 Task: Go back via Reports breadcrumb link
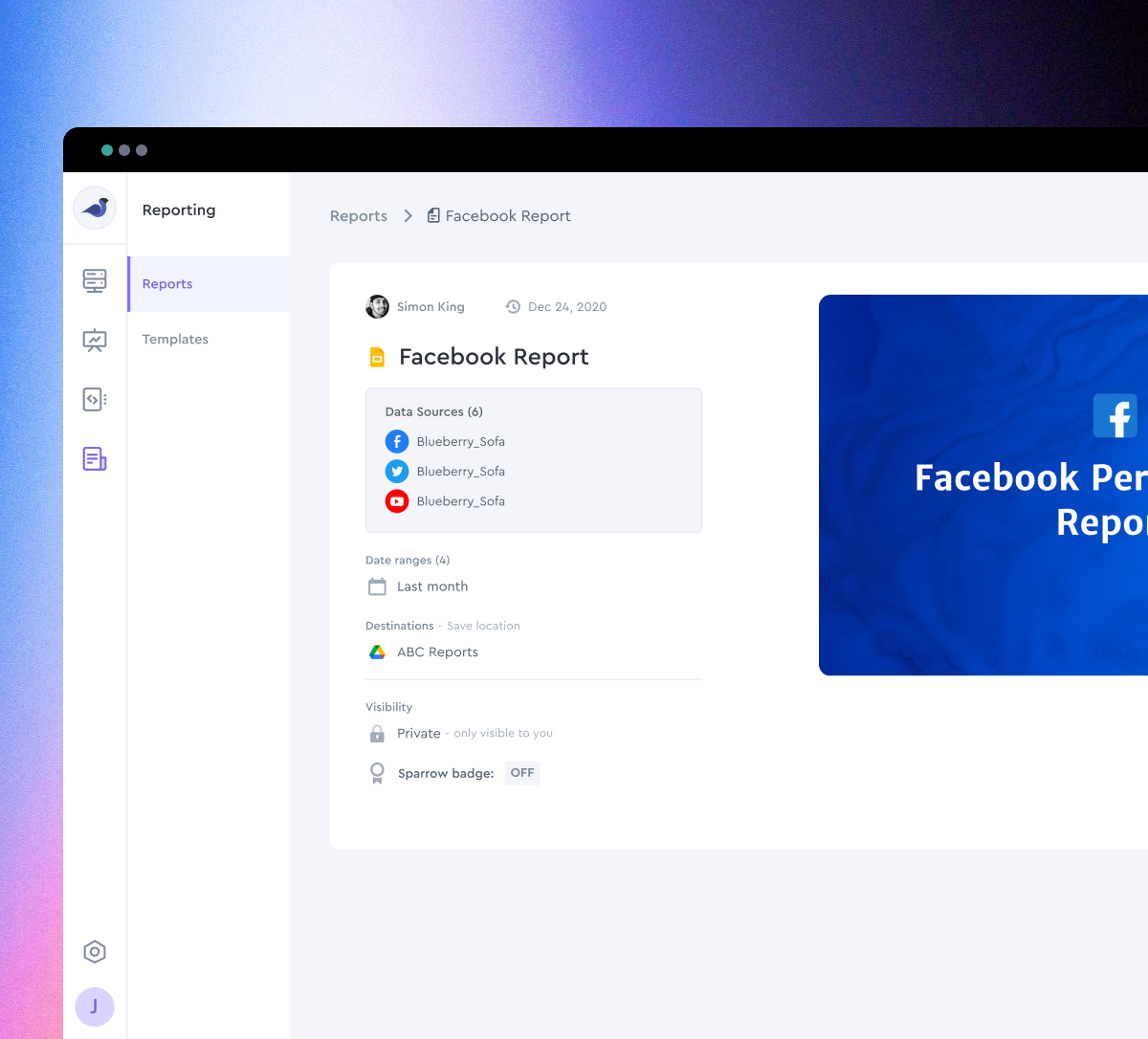pos(359,216)
